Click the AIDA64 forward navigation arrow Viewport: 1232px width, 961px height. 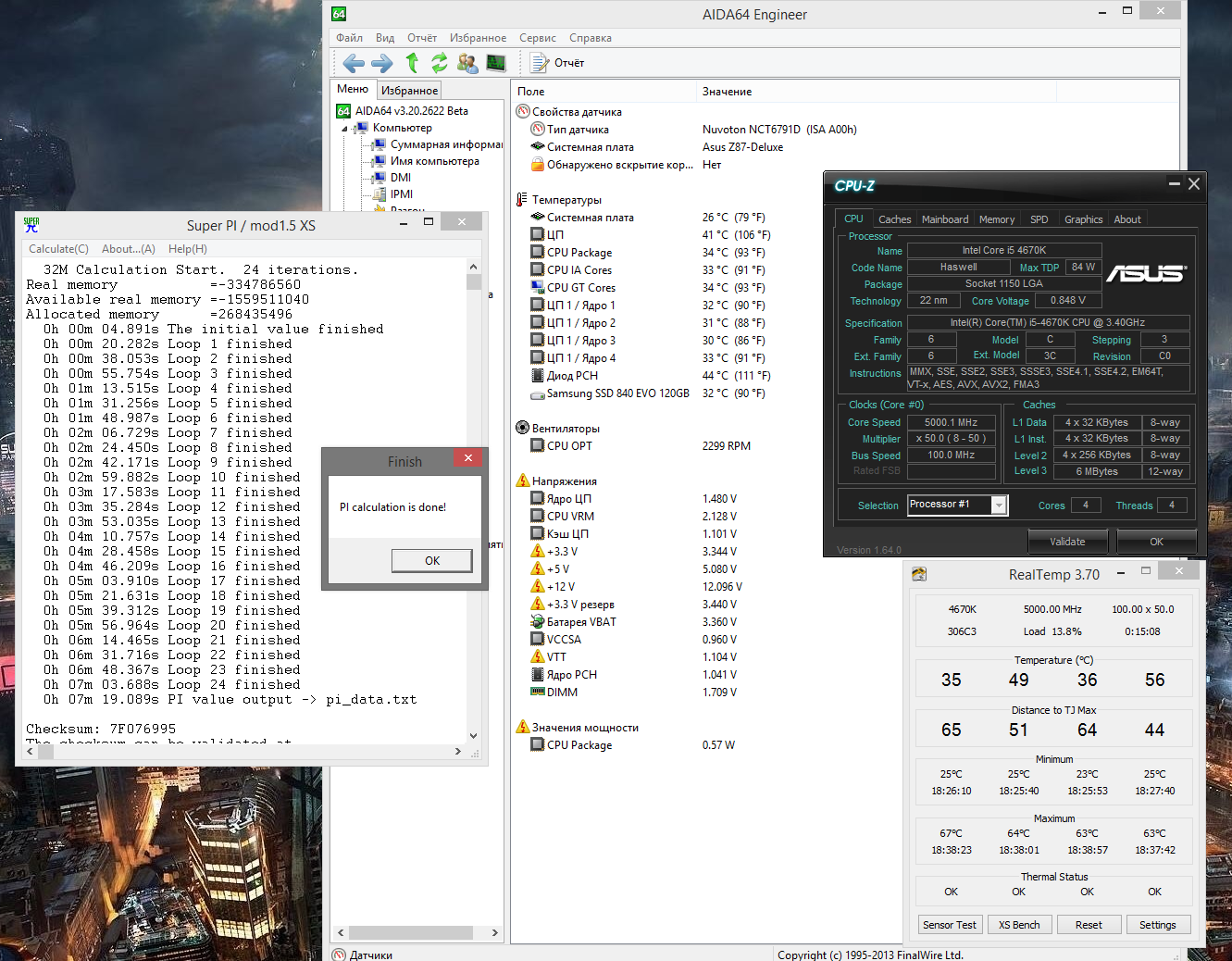[x=381, y=63]
